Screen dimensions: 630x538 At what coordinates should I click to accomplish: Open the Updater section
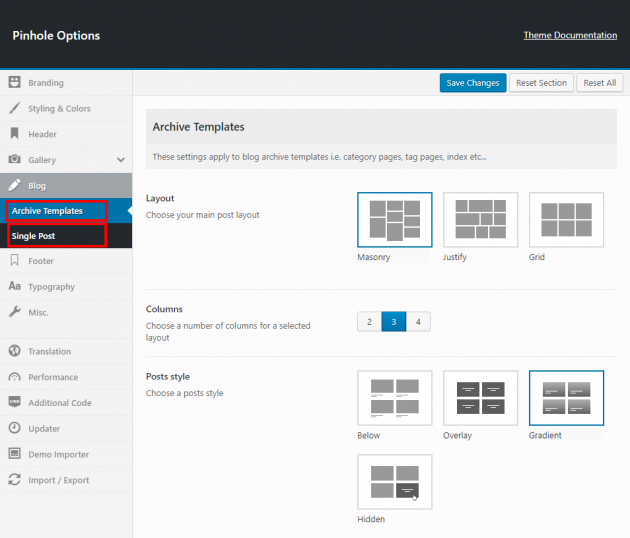pos(66,429)
